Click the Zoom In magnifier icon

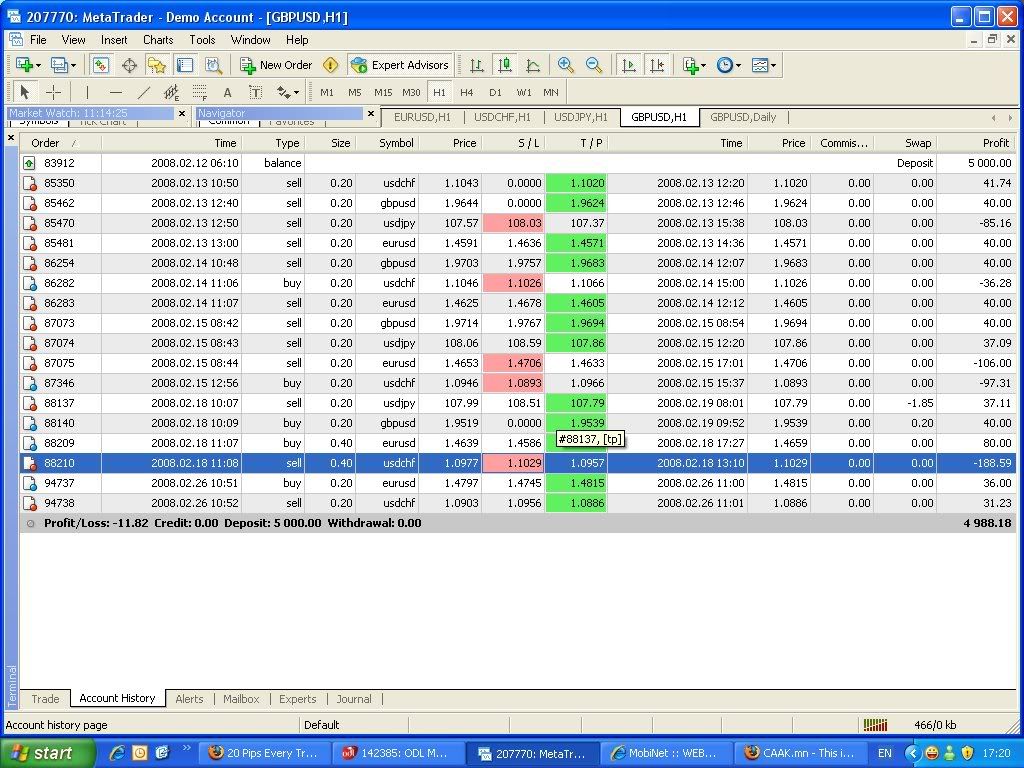point(566,65)
